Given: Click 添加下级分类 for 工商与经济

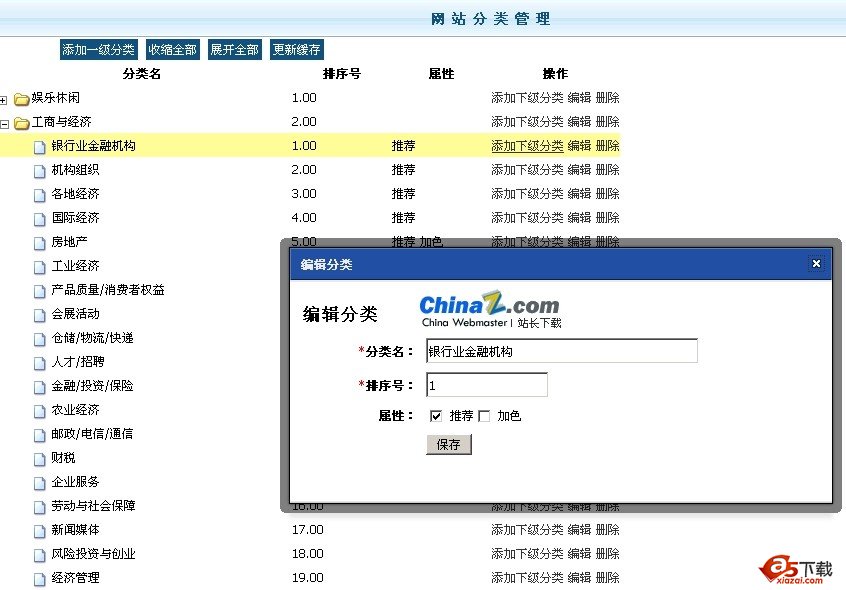Looking at the screenshot, I should (527, 122).
